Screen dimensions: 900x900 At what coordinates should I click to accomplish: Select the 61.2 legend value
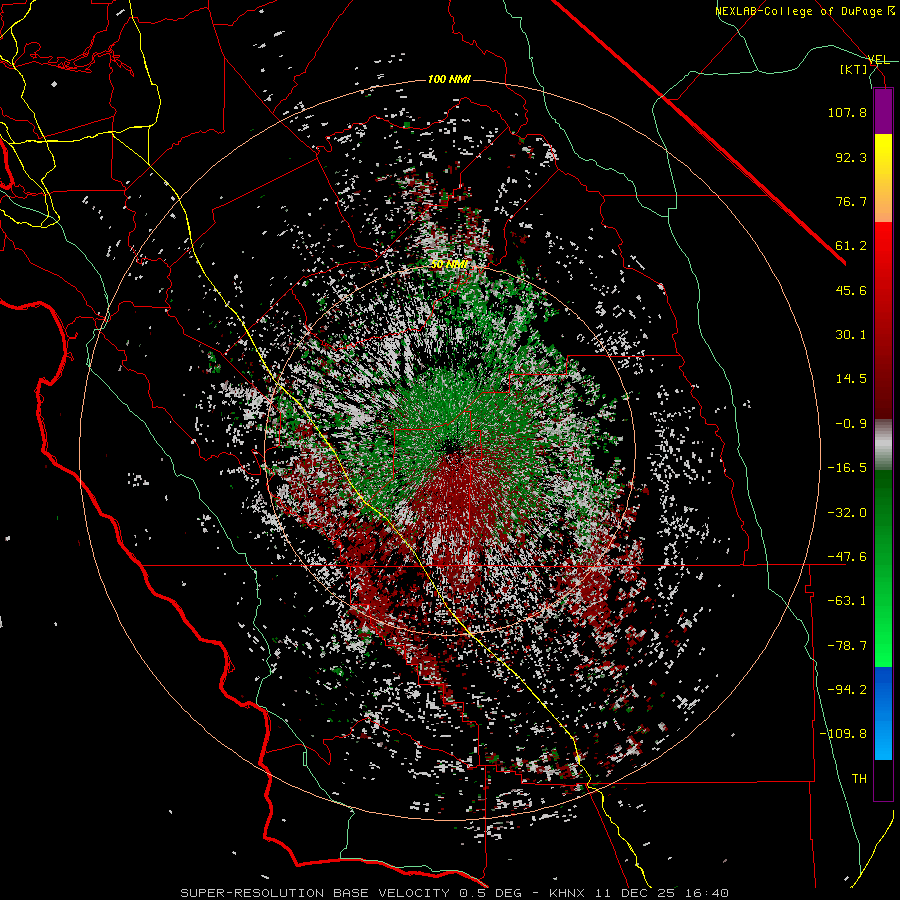[x=851, y=246]
